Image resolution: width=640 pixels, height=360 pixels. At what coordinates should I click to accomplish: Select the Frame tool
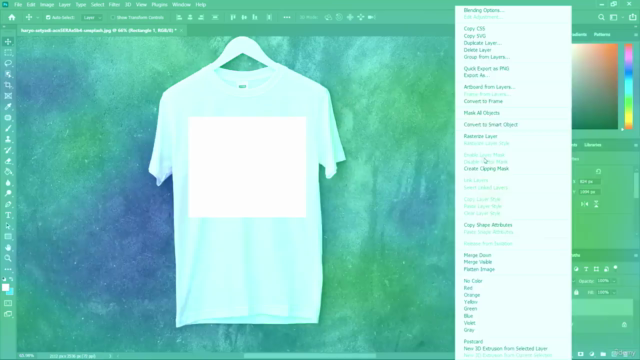[8, 96]
